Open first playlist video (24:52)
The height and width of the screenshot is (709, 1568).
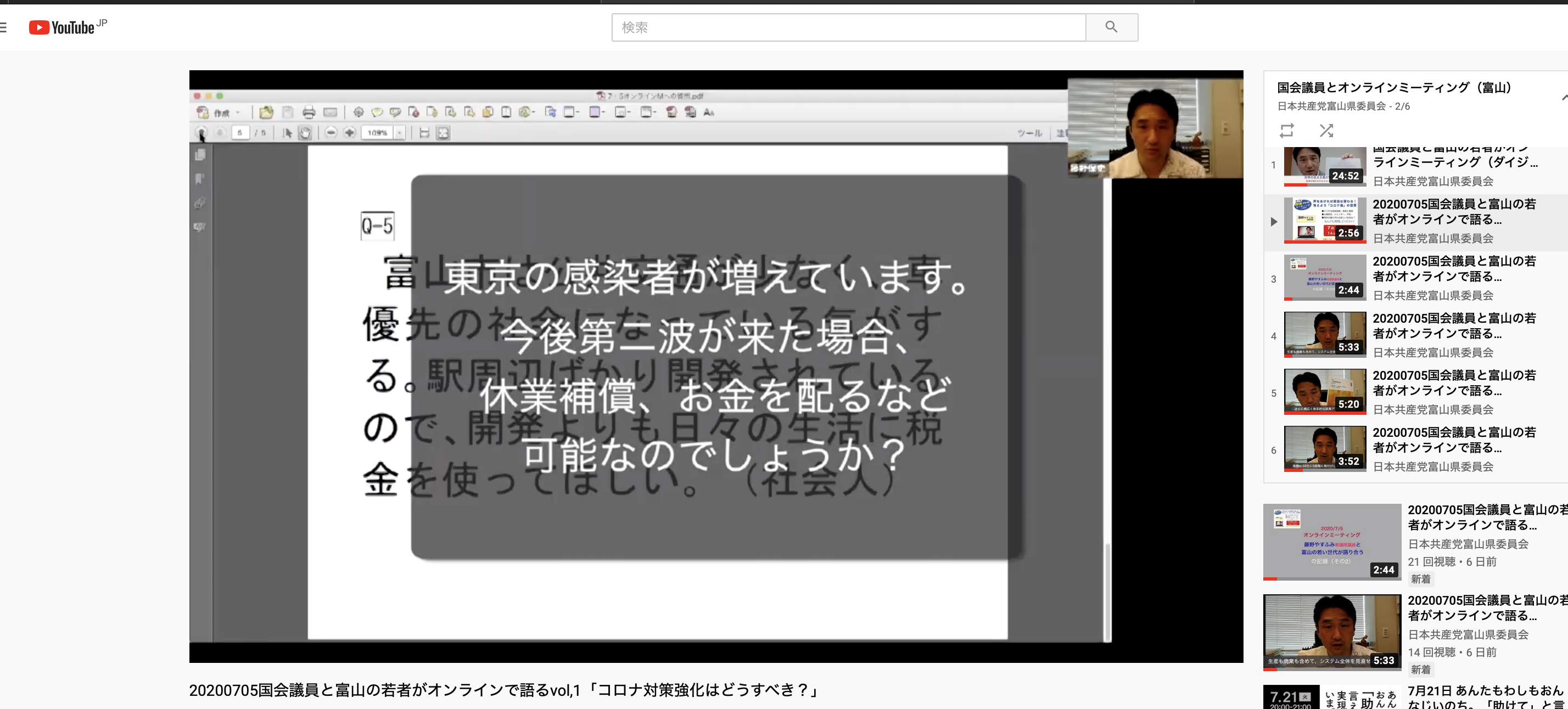(x=1325, y=167)
